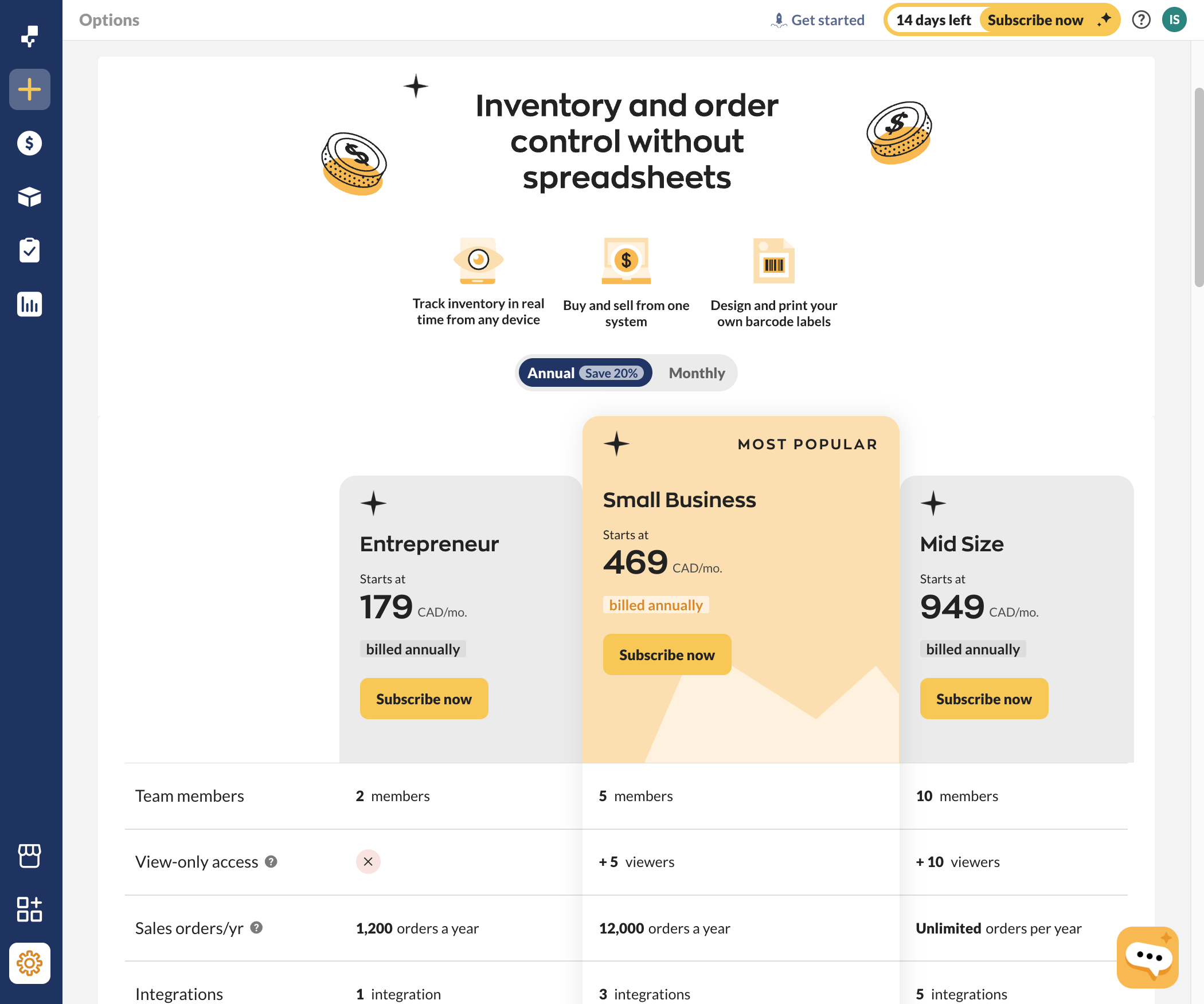Viewport: 1204px width, 1004px height.
Task: Open the IS user avatar menu
Action: pyautogui.click(x=1174, y=20)
